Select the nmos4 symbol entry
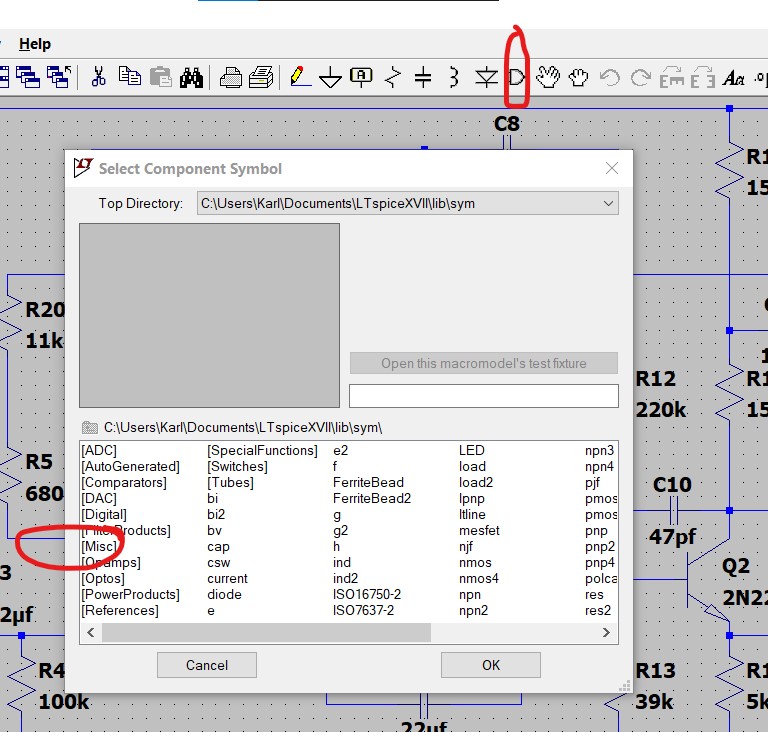The height and width of the screenshot is (732, 768). tap(479, 578)
